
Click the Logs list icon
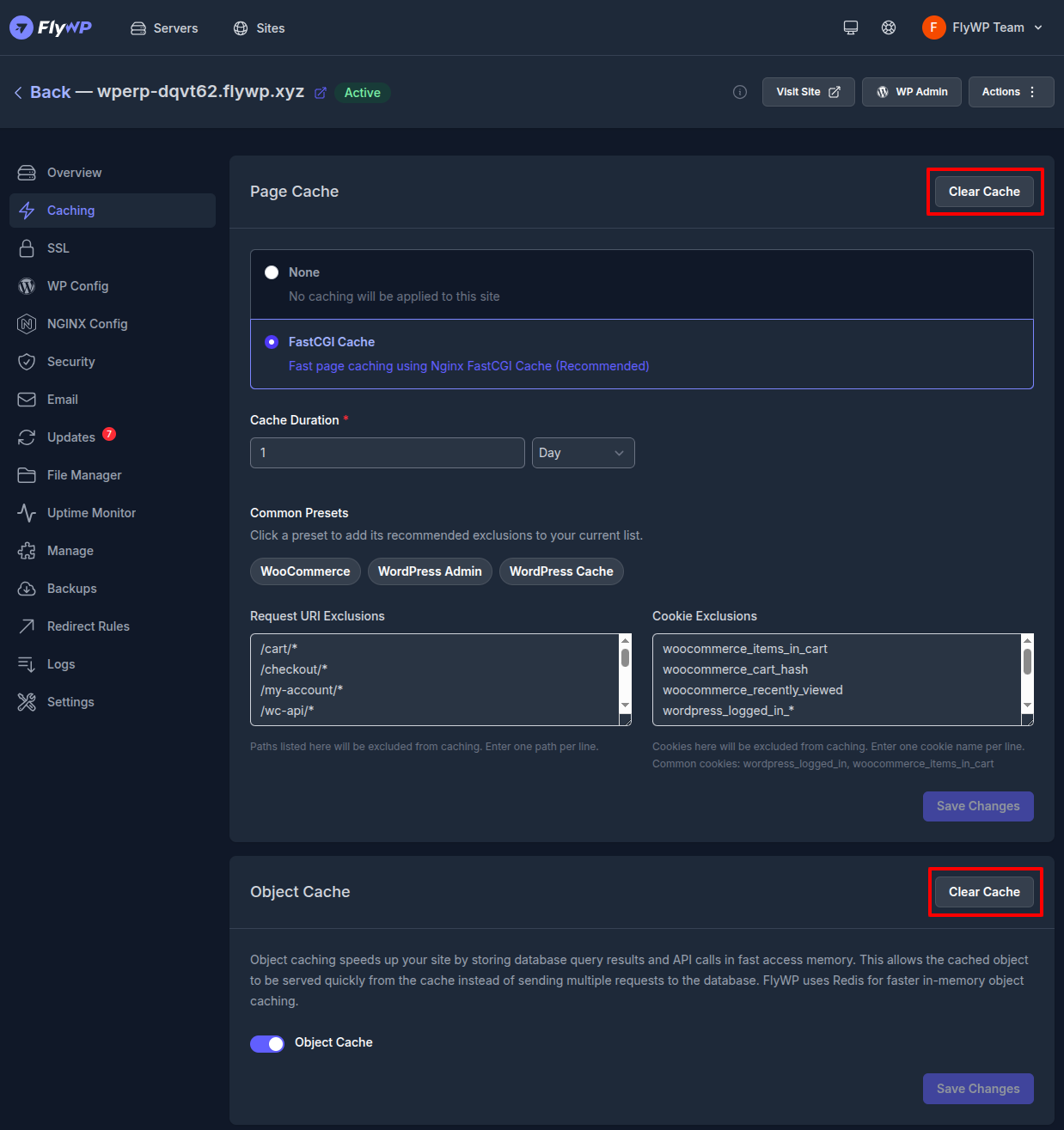coord(27,664)
